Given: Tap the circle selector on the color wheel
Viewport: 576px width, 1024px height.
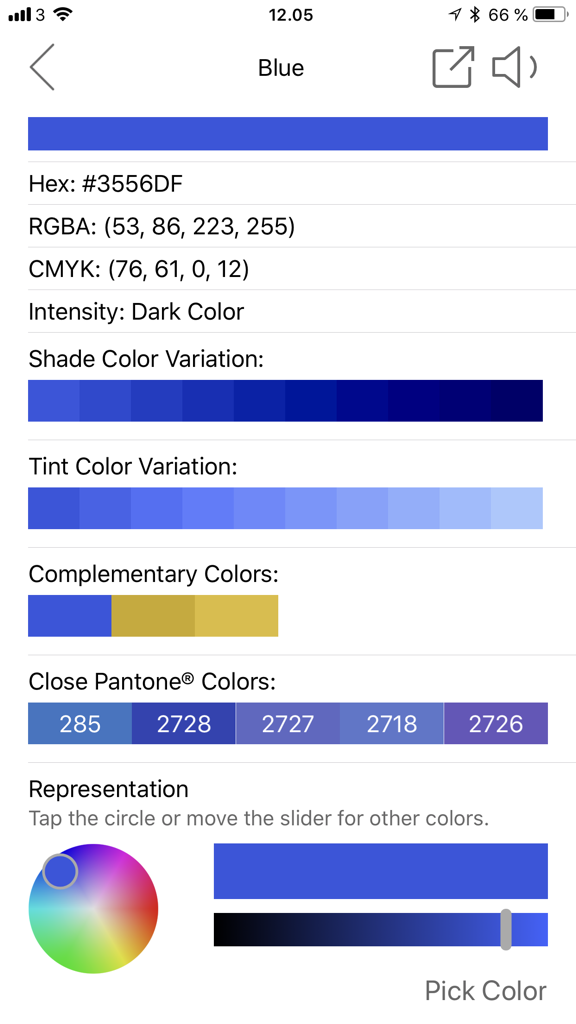Looking at the screenshot, I should 62,871.
